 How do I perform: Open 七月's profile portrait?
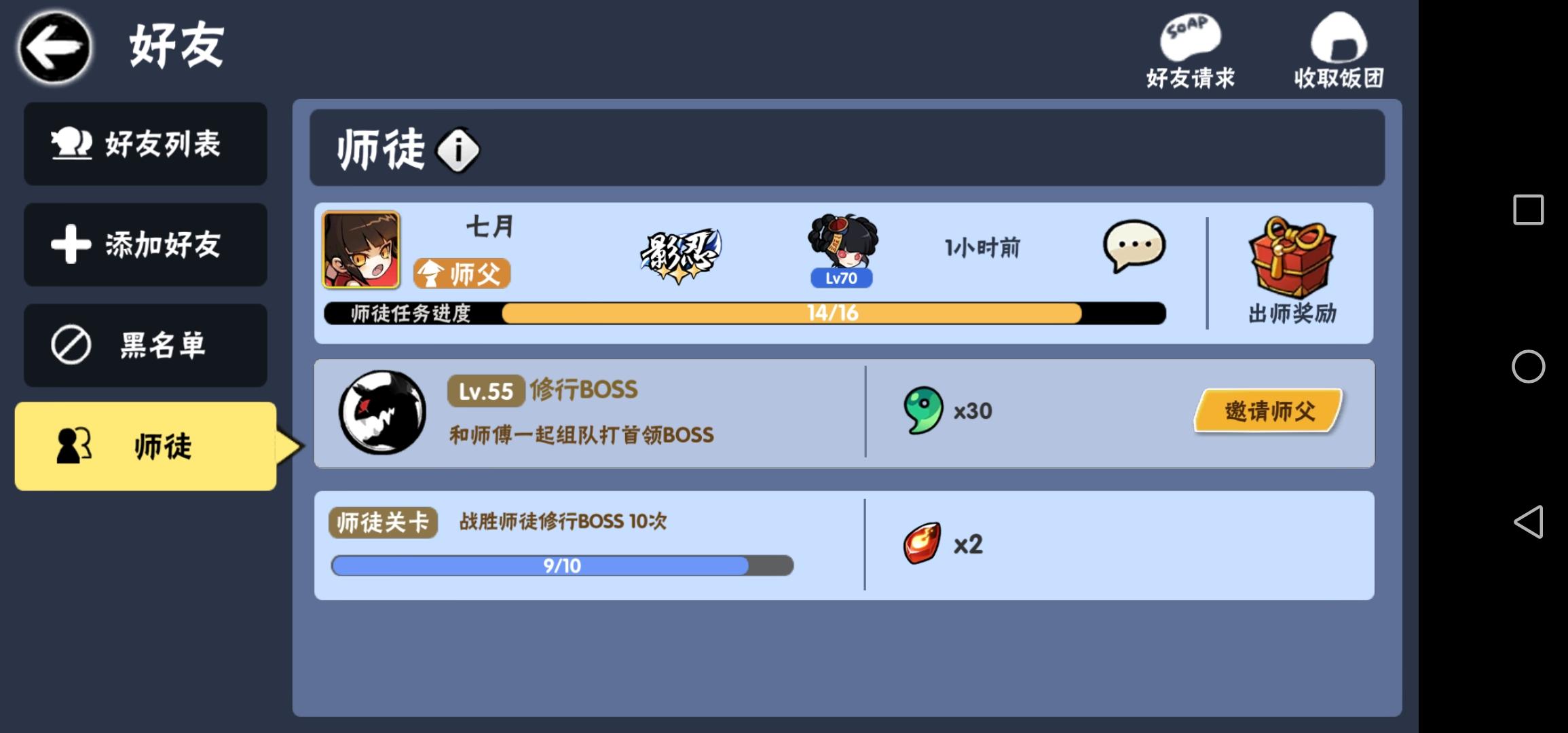click(x=361, y=250)
